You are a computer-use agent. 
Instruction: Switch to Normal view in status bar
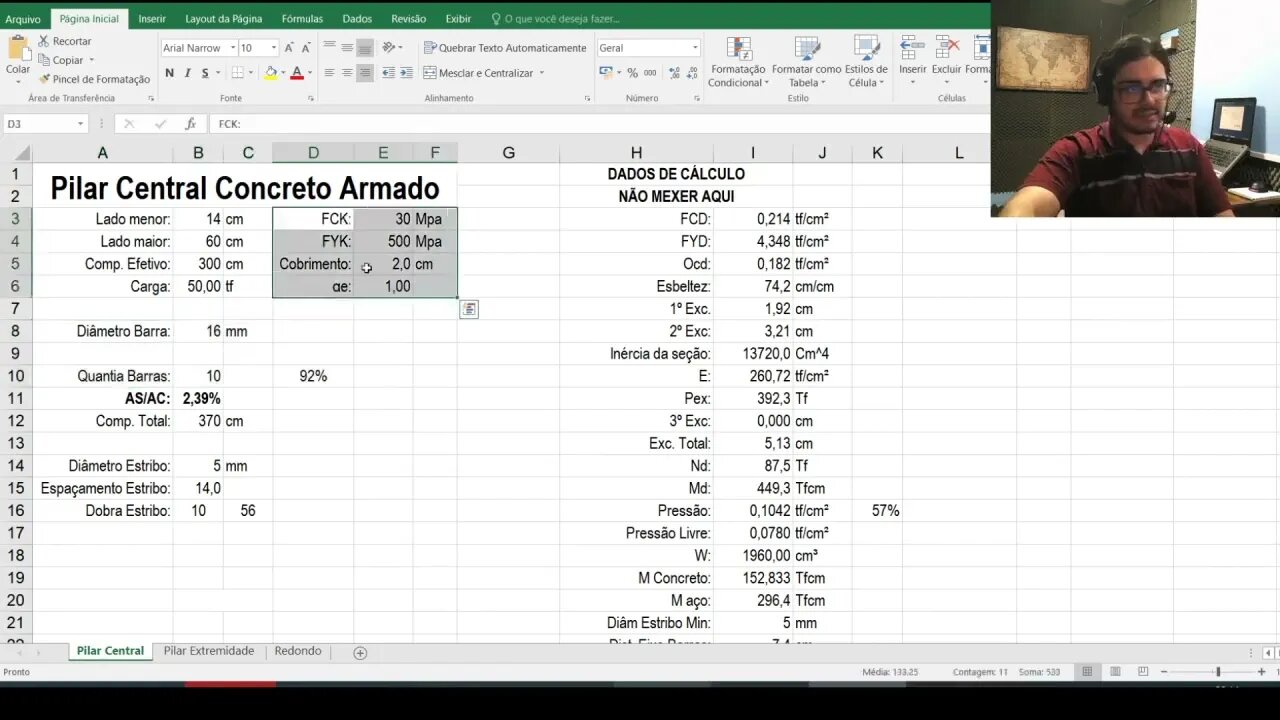(1087, 672)
